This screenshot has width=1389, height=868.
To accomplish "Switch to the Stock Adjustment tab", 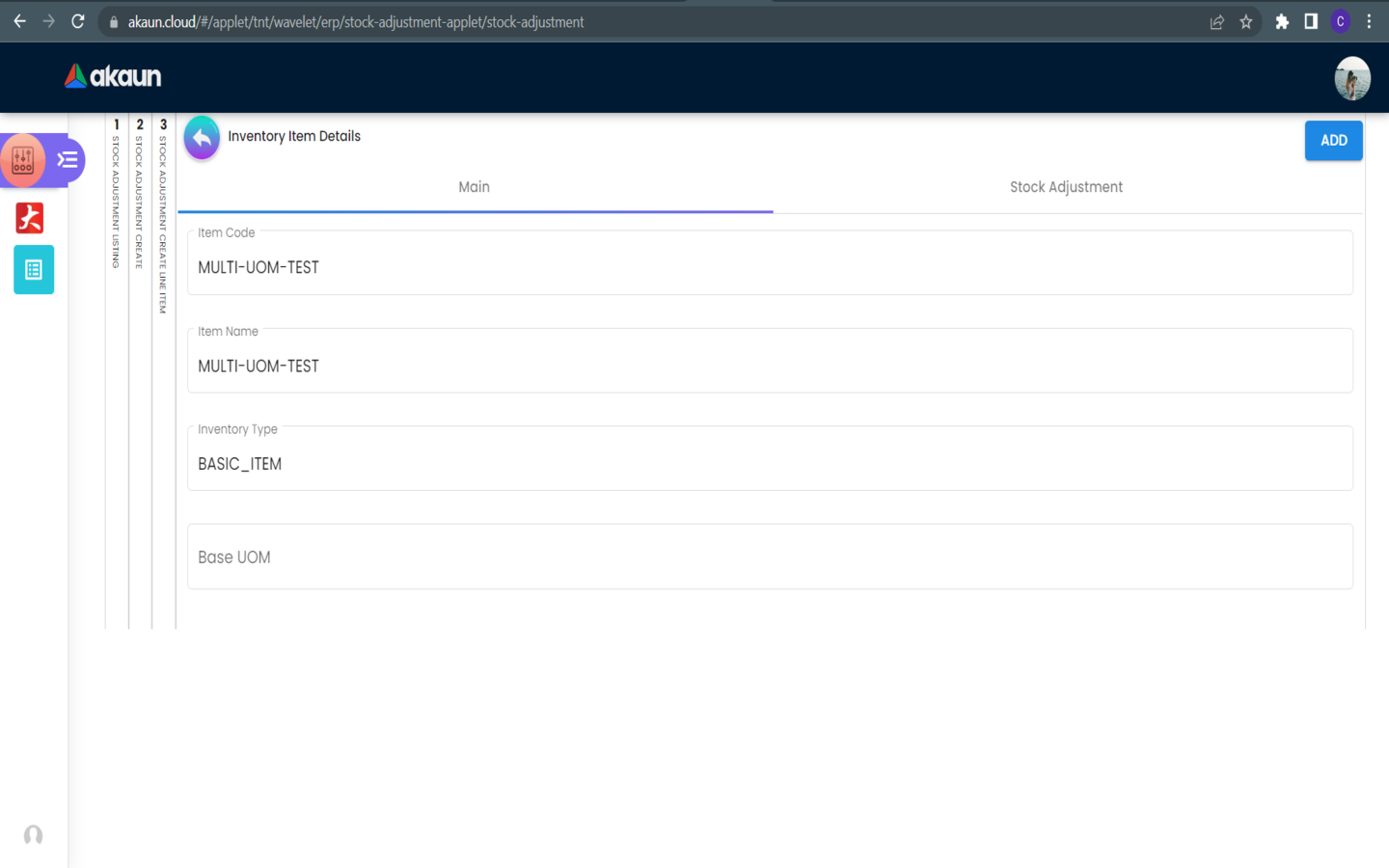I will (x=1066, y=187).
